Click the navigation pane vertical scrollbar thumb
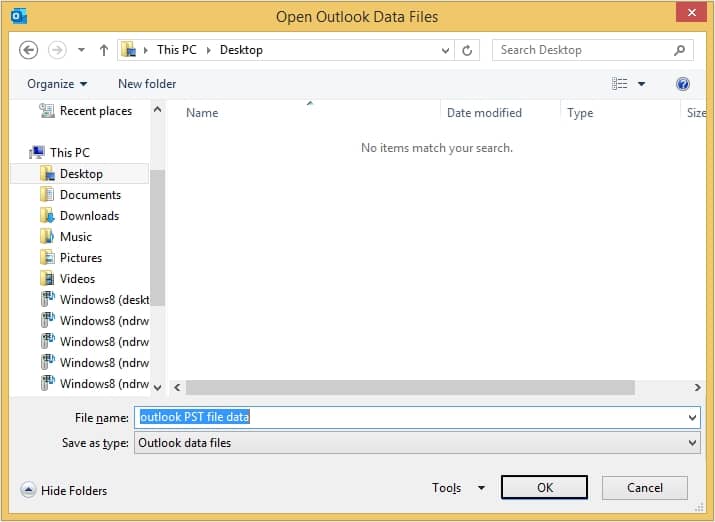Screen dimensions: 715x522 157,238
